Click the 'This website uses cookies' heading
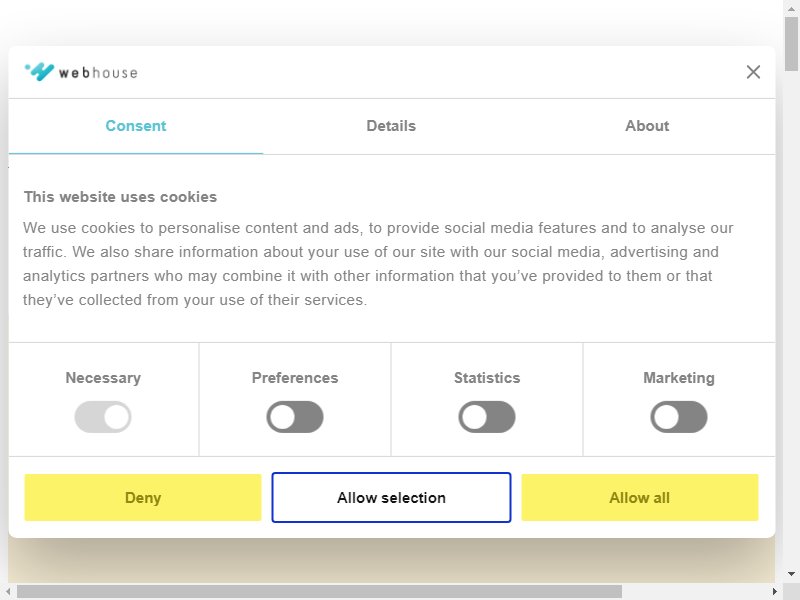 [120, 197]
